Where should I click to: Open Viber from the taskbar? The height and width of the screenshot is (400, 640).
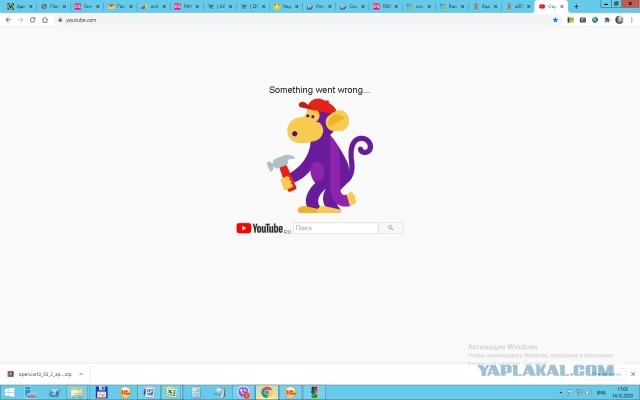pos(244,393)
